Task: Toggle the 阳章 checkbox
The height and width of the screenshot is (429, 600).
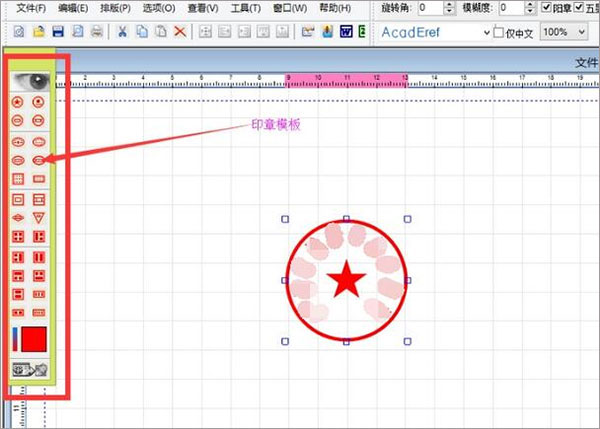Action: coord(546,7)
